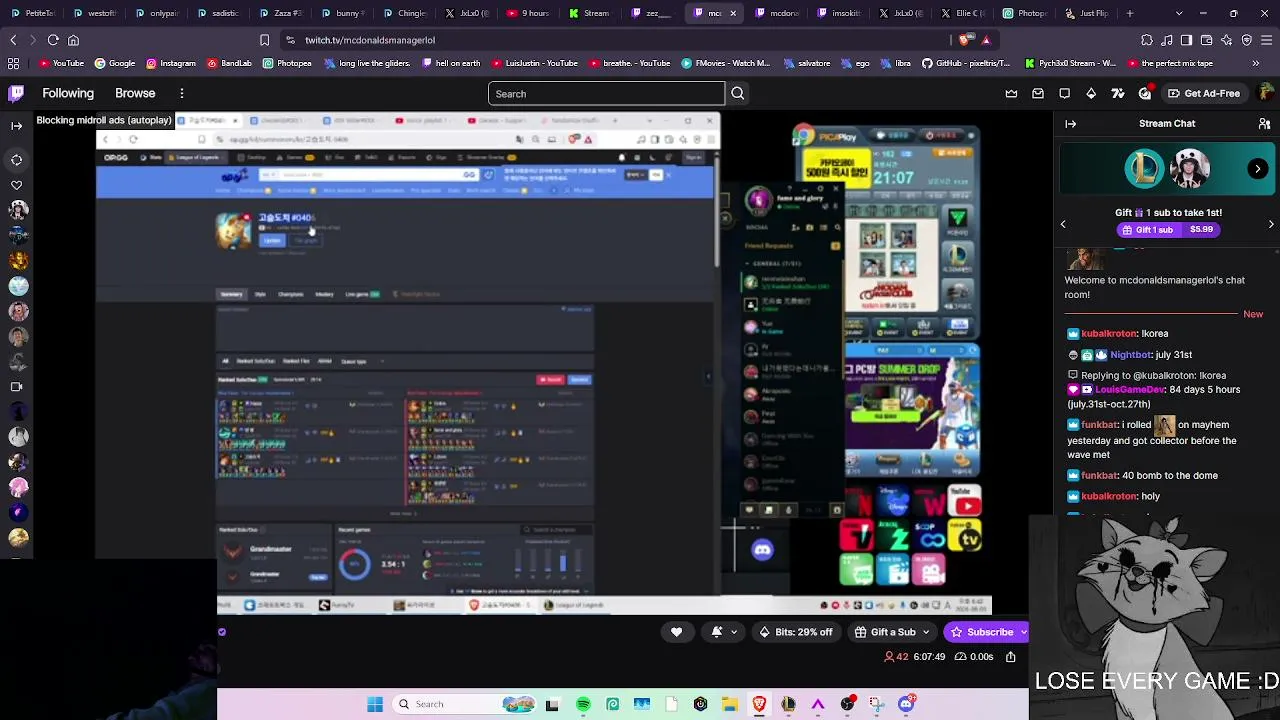Open the chat community users list
1280x720 pixels.
[x=1264, y=124]
